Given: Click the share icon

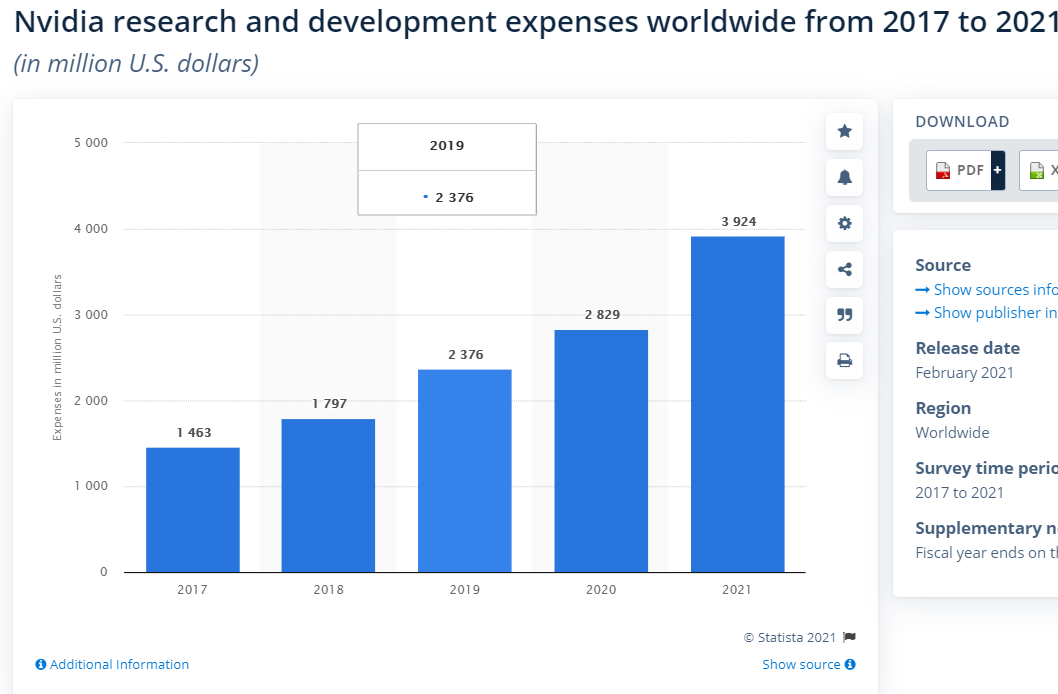Looking at the screenshot, I should [x=844, y=269].
